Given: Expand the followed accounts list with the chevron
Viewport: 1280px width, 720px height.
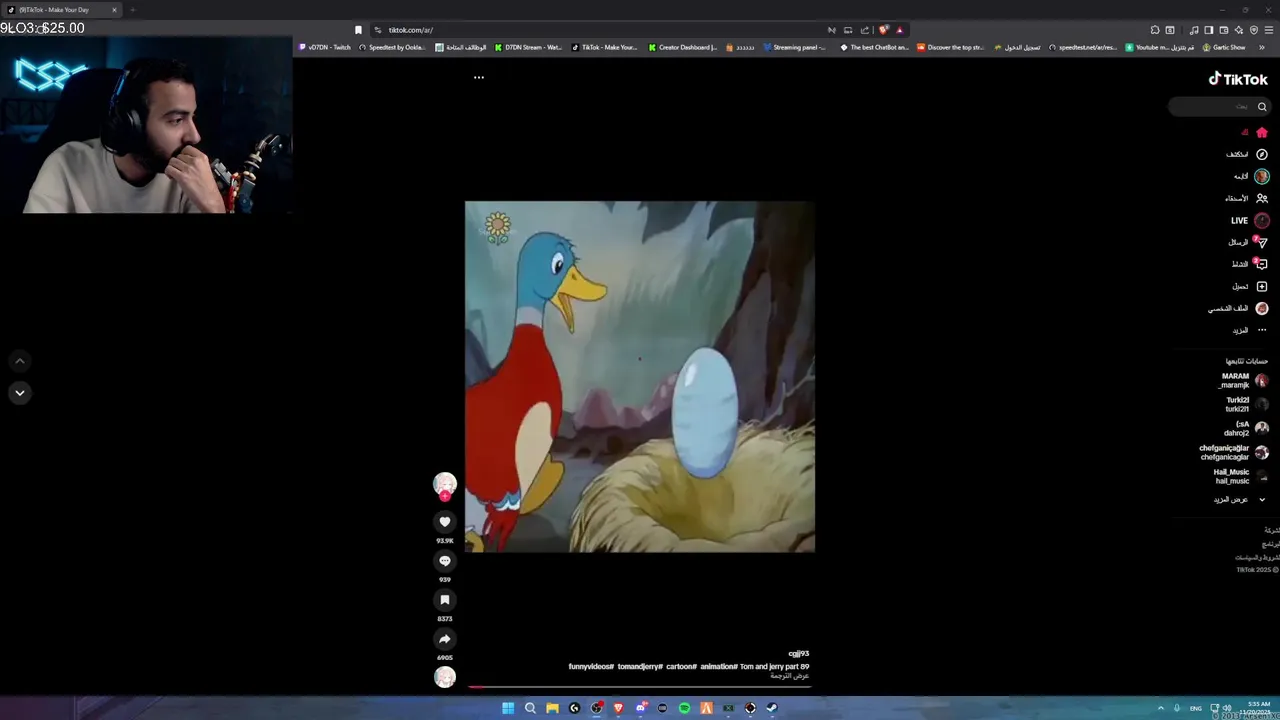Looking at the screenshot, I should (x=1262, y=499).
